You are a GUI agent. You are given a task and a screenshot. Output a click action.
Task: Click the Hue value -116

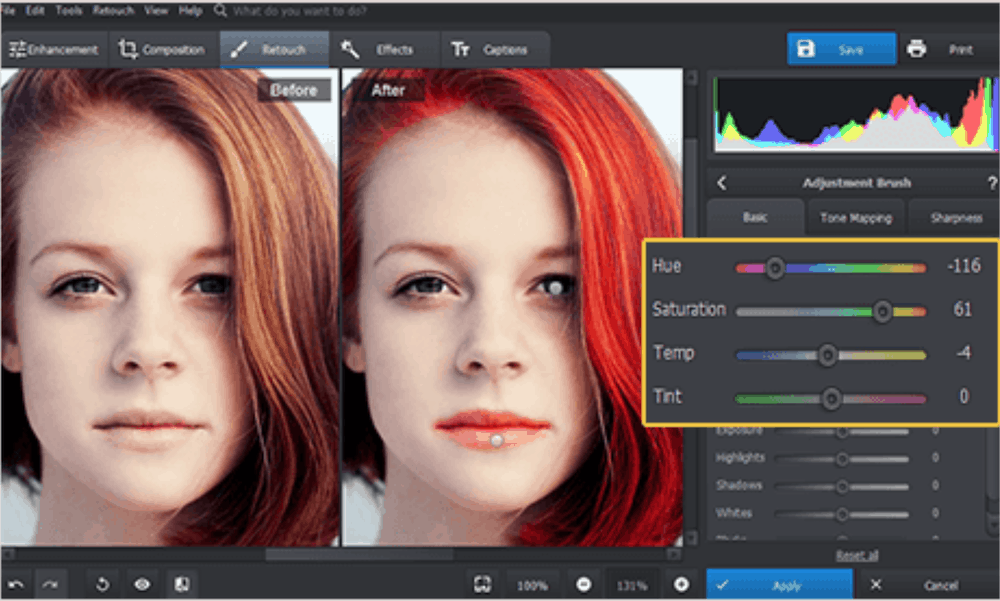click(964, 265)
